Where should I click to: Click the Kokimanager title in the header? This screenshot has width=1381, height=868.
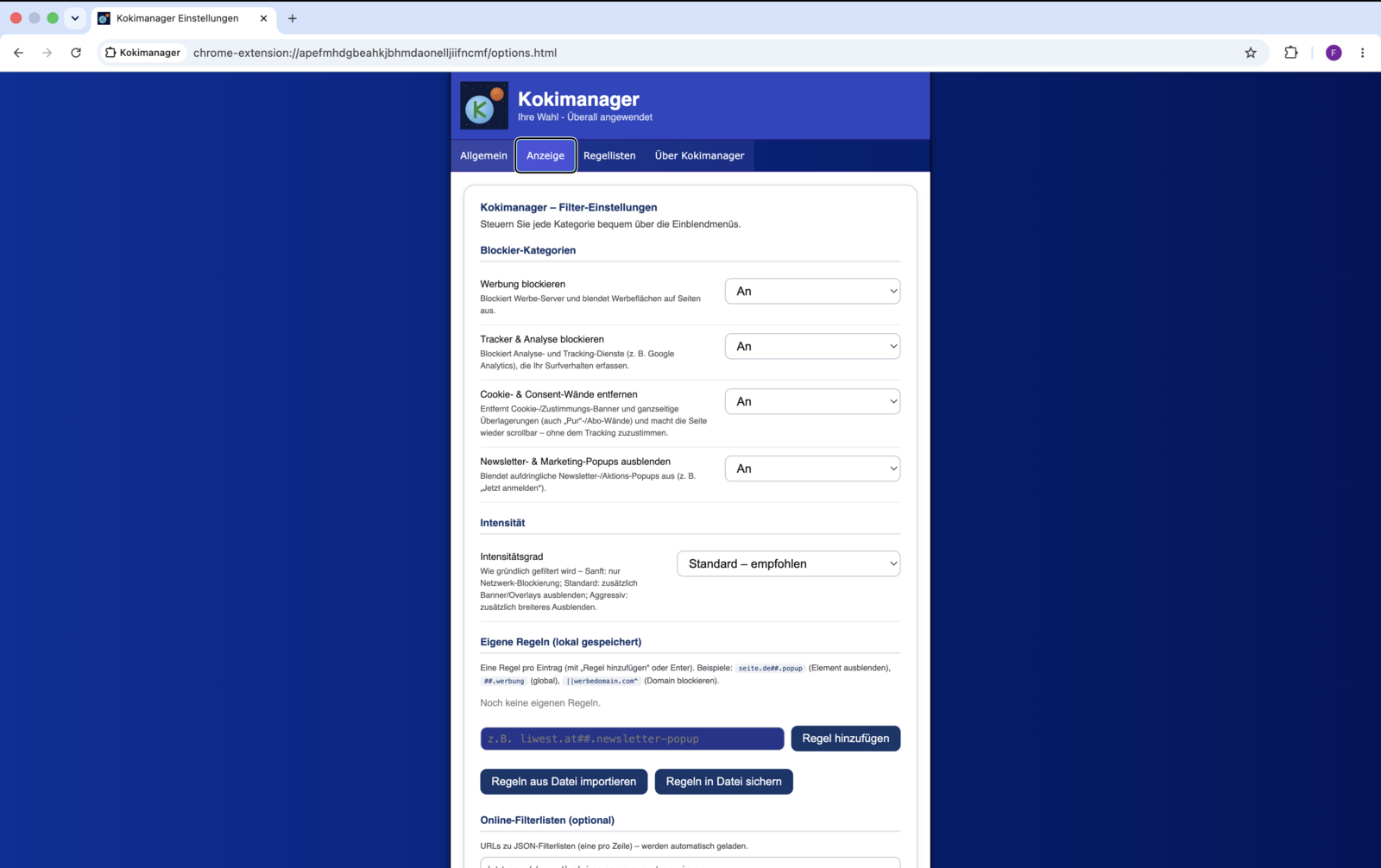tap(578, 99)
